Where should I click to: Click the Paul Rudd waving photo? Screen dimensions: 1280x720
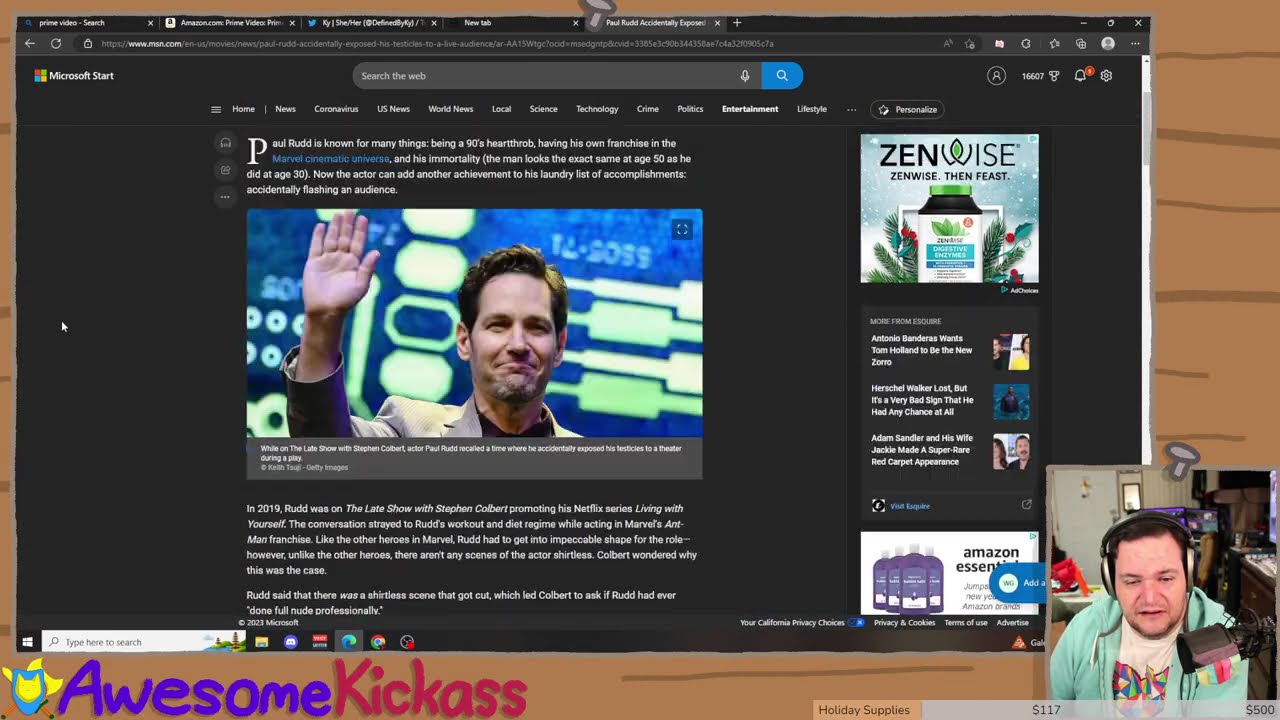[x=474, y=322]
